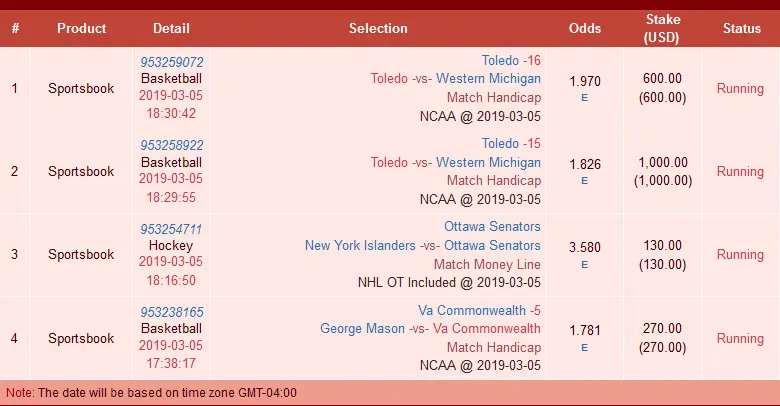The height and width of the screenshot is (406, 780).
Task: Click the Status column header
Action: pyautogui.click(x=741, y=28)
